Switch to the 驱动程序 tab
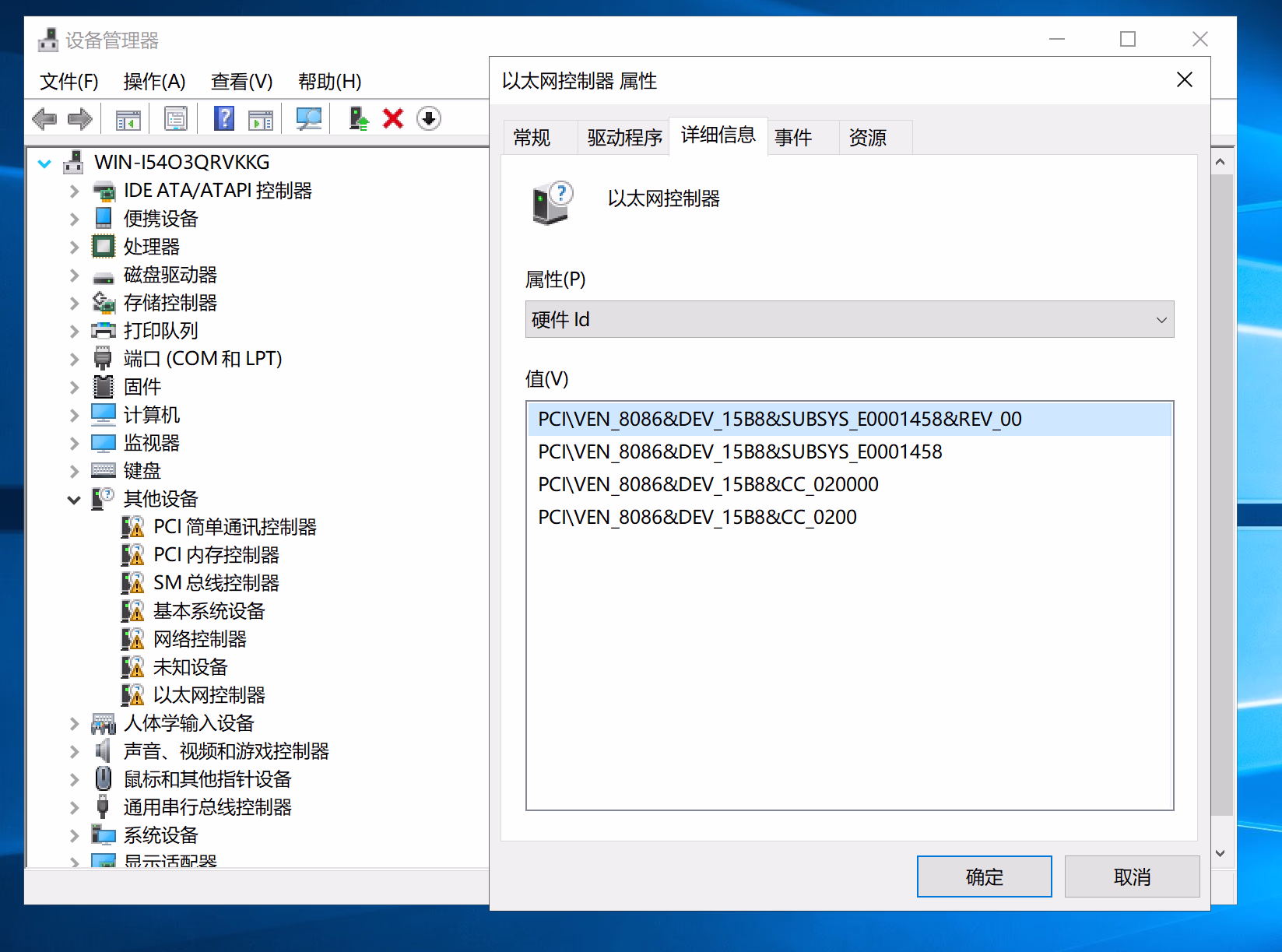Image resolution: width=1282 pixels, height=952 pixels. [623, 138]
